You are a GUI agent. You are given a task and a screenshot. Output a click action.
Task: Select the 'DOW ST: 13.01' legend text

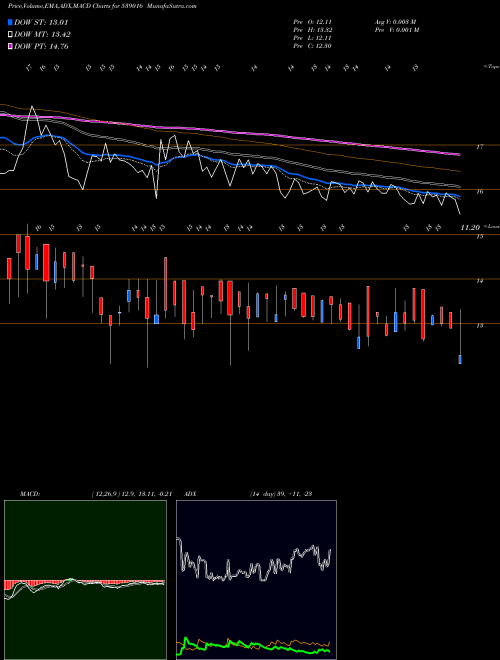point(41,22)
